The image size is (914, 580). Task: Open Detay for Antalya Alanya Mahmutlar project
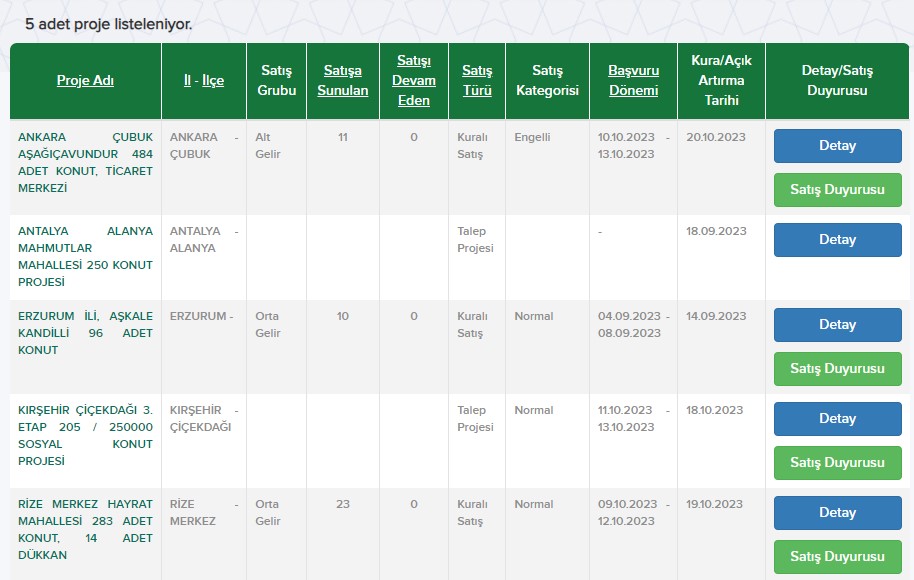coord(838,240)
